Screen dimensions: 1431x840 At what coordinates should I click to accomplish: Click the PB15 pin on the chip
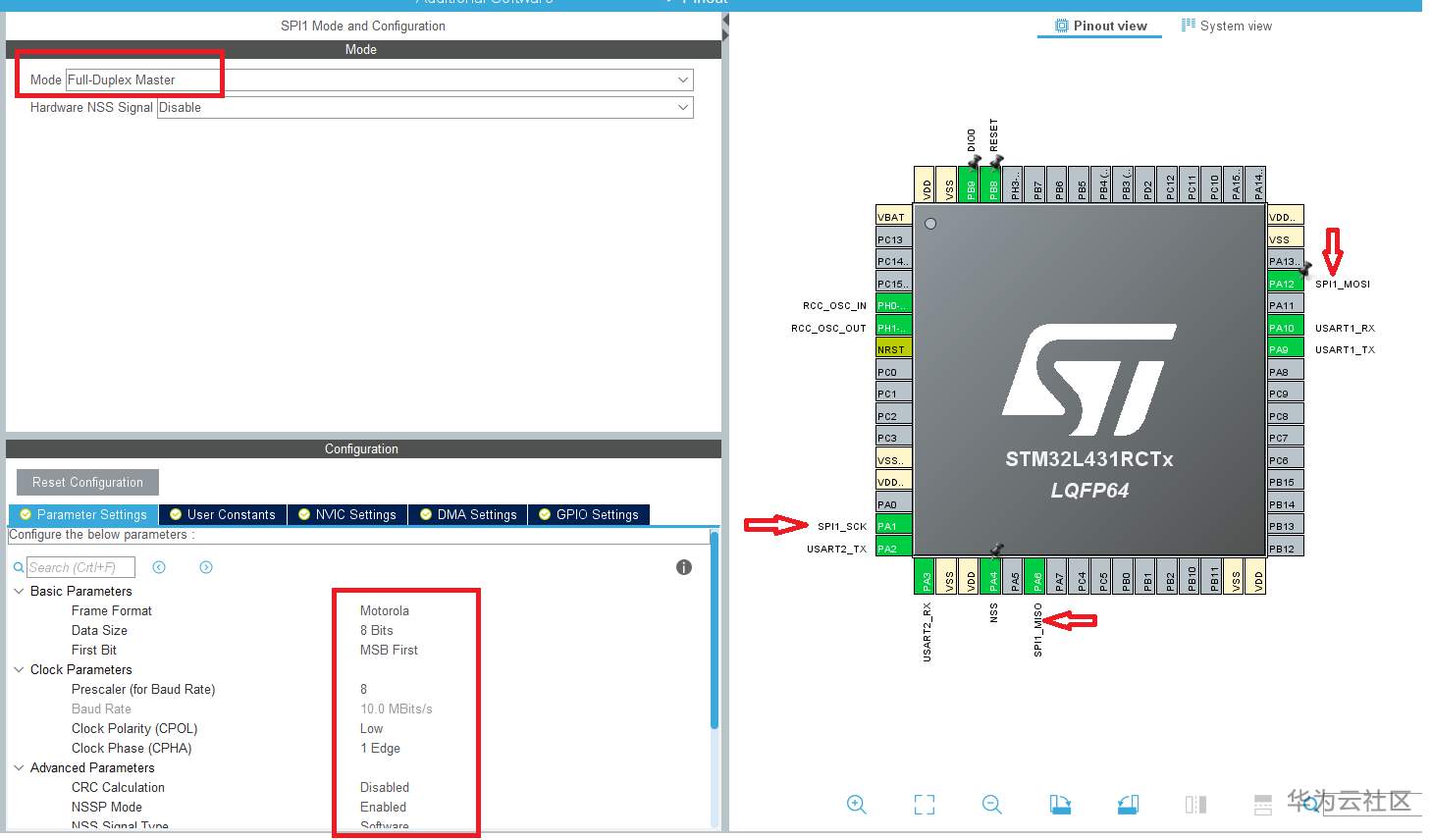pos(1286,482)
